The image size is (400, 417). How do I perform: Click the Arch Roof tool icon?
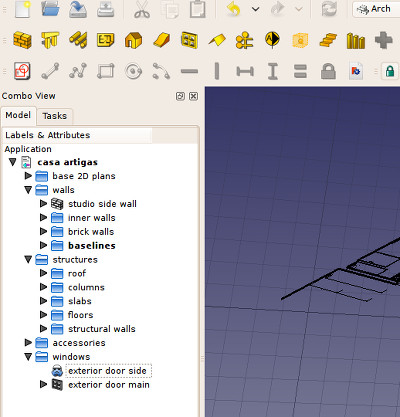[x=217, y=40]
